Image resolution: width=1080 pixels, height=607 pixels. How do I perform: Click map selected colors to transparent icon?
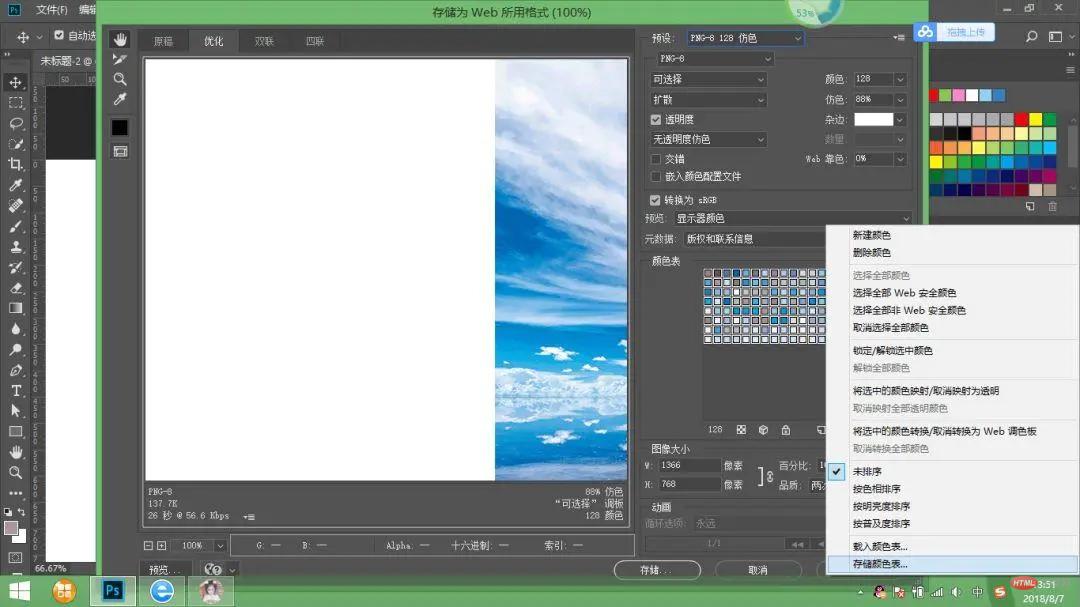741,430
